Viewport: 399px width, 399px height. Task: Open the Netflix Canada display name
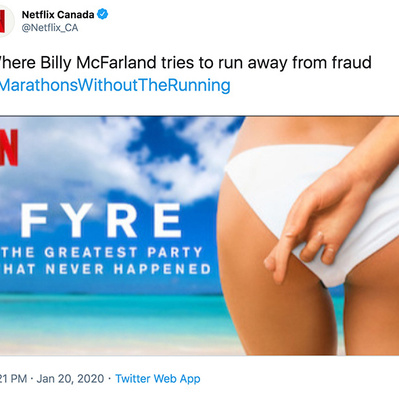click(x=58, y=15)
